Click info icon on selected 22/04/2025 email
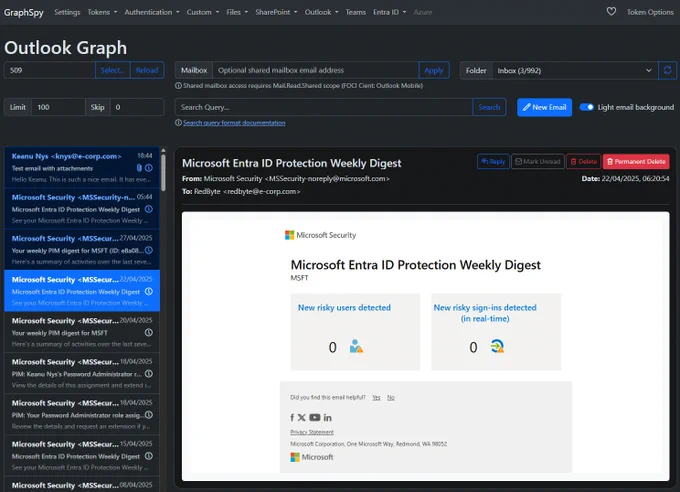The image size is (680, 492). [x=149, y=292]
